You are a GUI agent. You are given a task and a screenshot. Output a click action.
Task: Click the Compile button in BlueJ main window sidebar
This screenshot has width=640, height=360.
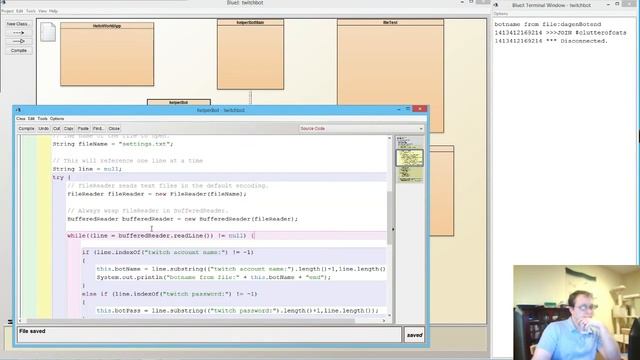18,51
